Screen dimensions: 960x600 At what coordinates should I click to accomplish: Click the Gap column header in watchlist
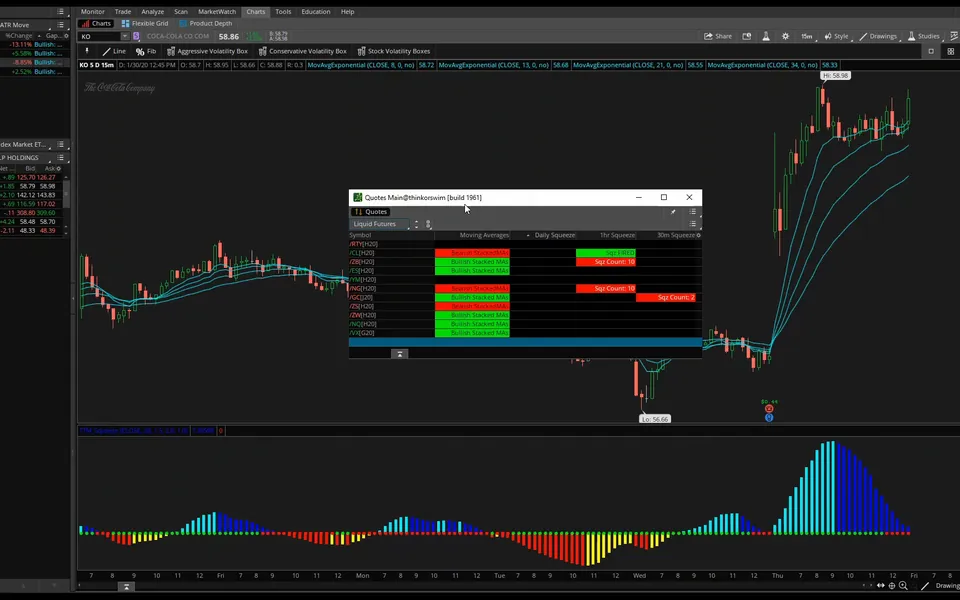pyautogui.click(x=54, y=36)
